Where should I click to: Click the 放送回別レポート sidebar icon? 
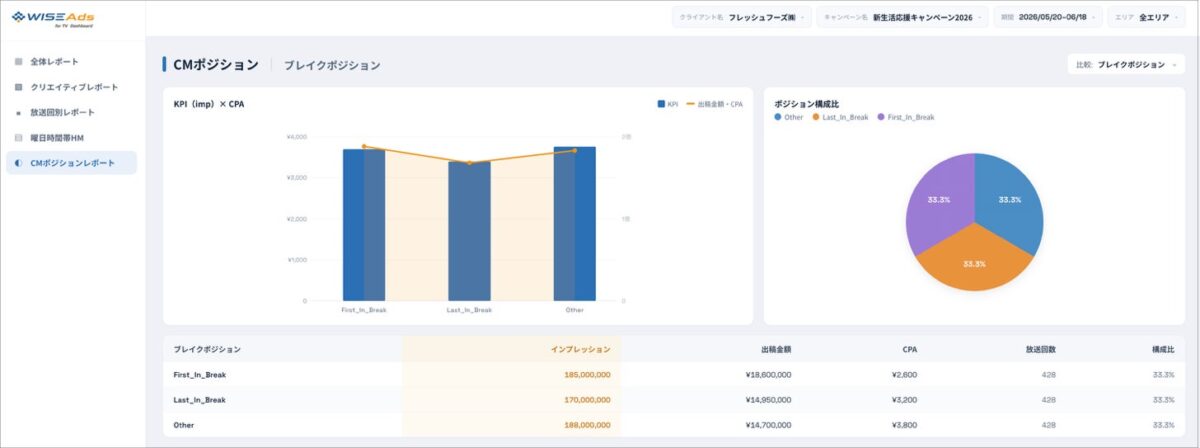(18, 113)
